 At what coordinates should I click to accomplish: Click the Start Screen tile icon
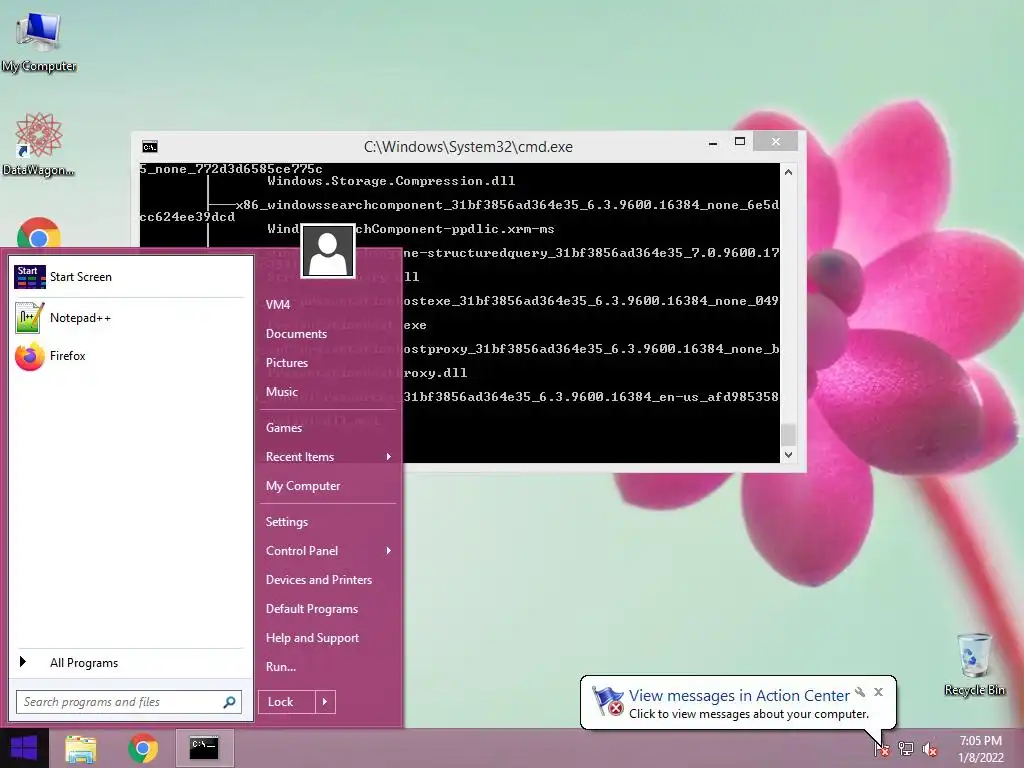(30, 277)
